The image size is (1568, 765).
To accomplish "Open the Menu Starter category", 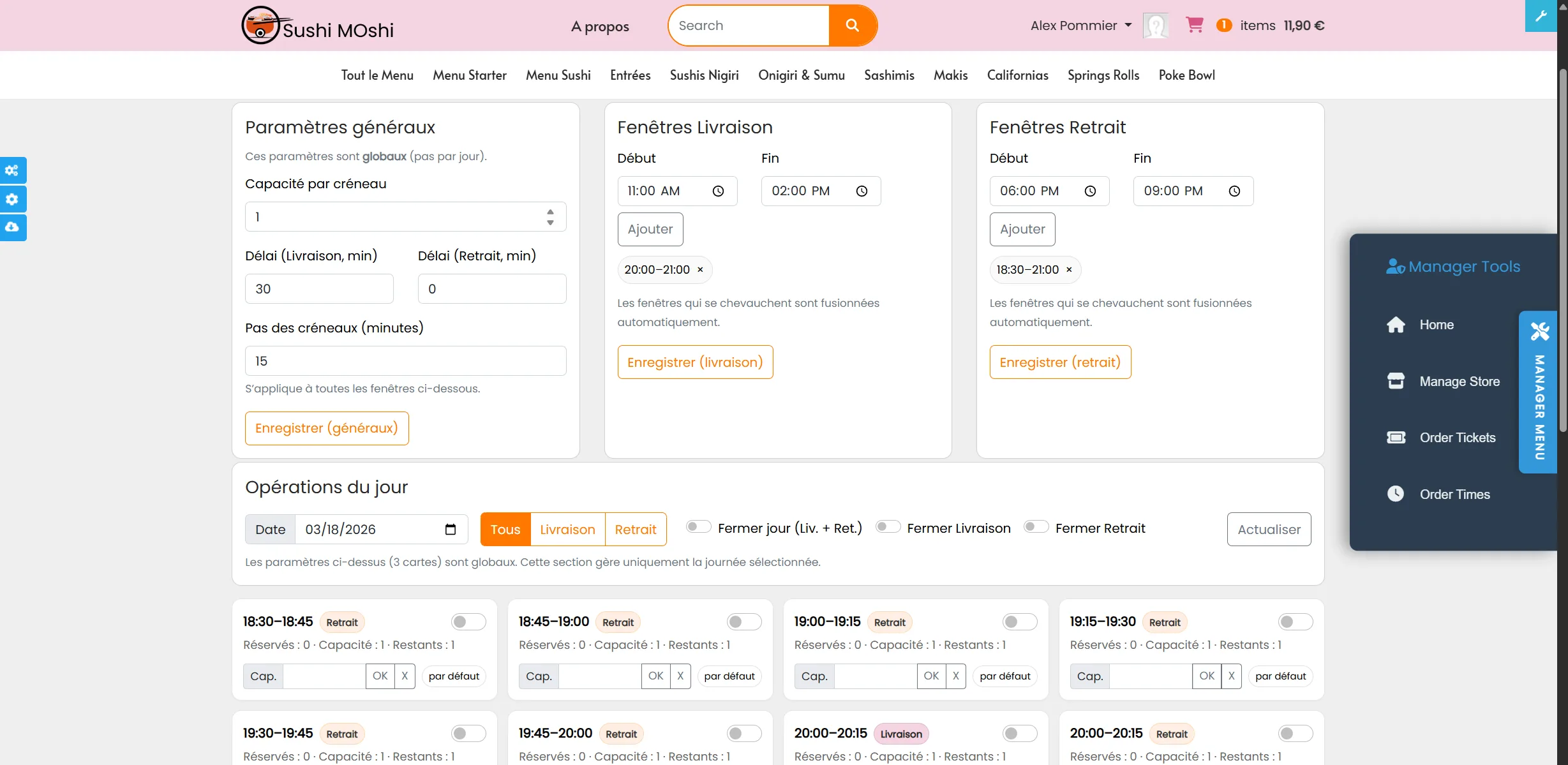I will (470, 75).
